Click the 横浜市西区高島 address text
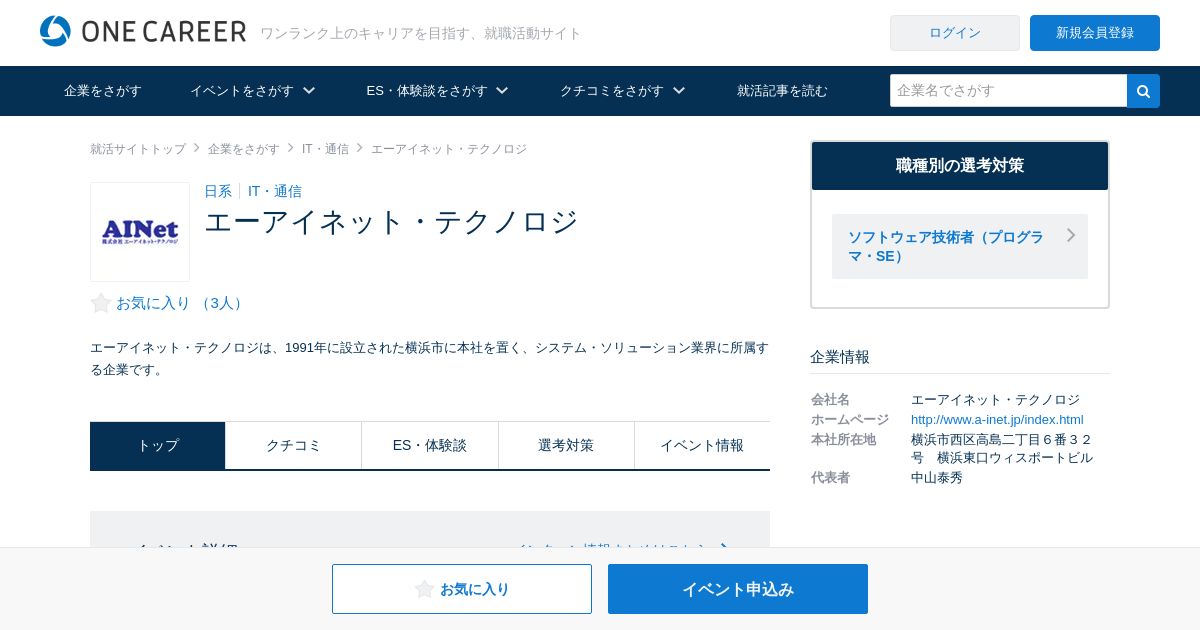 pos(1002,449)
